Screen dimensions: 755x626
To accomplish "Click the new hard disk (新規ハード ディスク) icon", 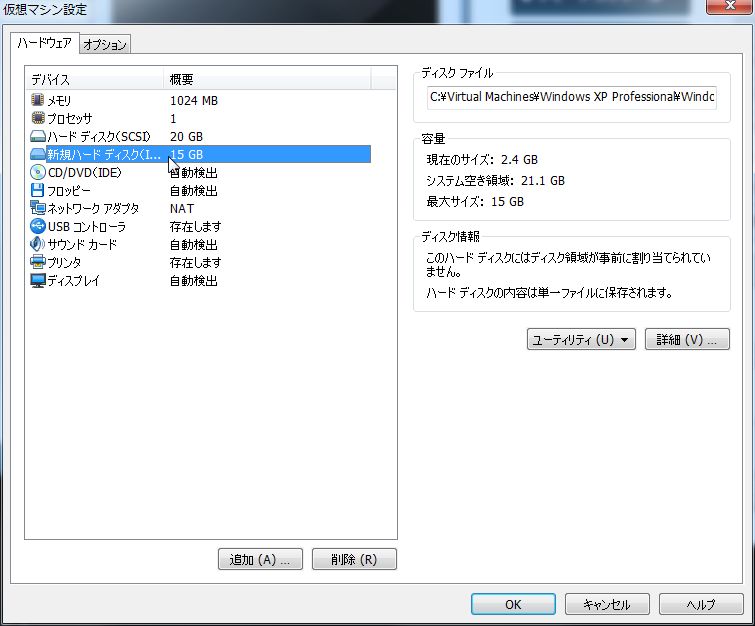I will click(x=38, y=154).
